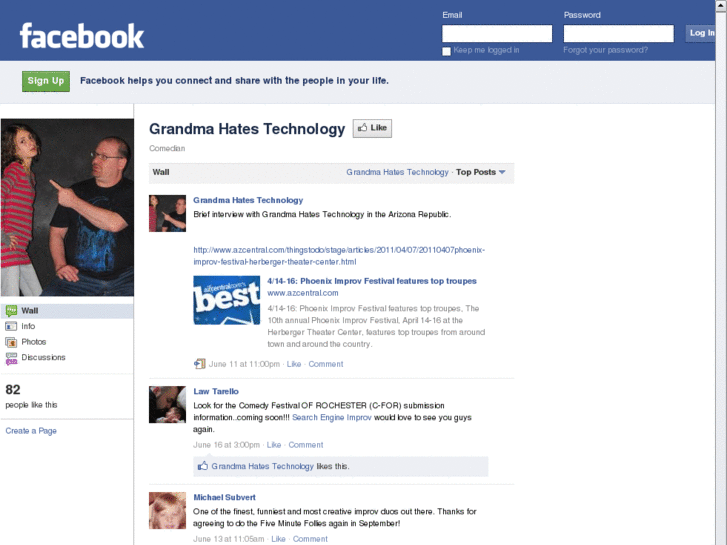Click the Like button beside the page title
727x545 pixels.
click(x=372, y=128)
